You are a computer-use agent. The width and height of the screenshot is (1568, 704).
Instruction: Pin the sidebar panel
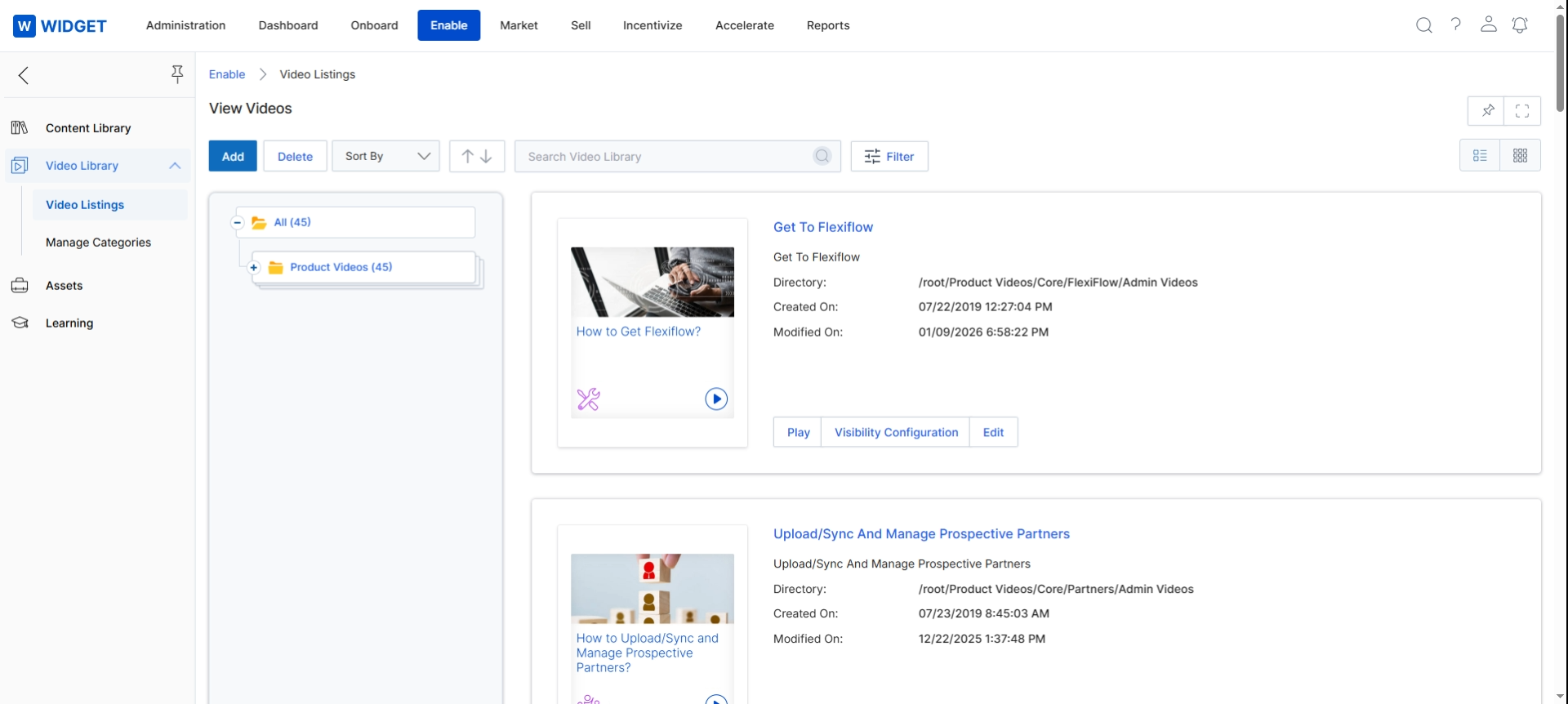tap(177, 74)
